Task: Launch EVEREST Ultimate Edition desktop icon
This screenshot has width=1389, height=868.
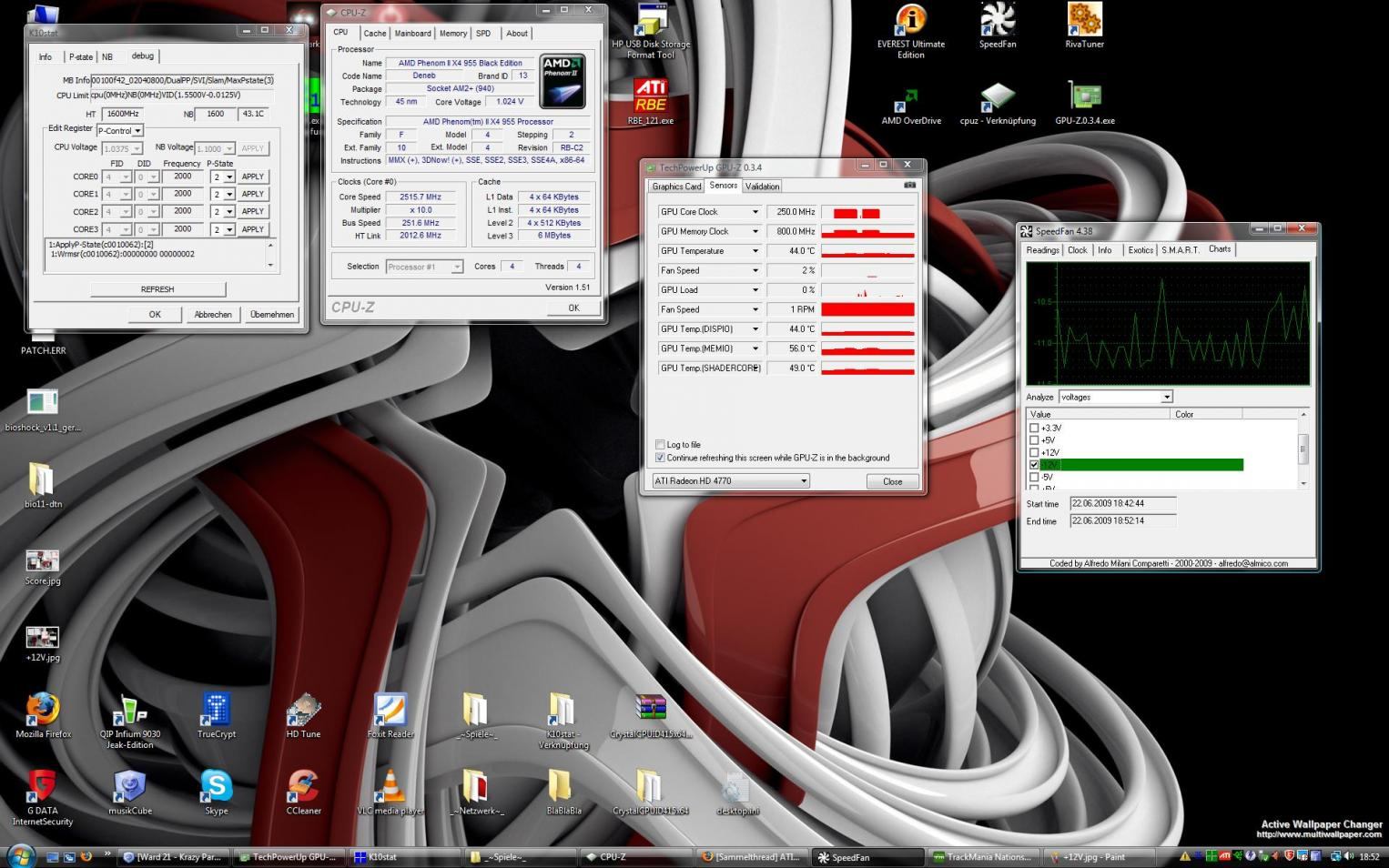Action: [x=910, y=31]
